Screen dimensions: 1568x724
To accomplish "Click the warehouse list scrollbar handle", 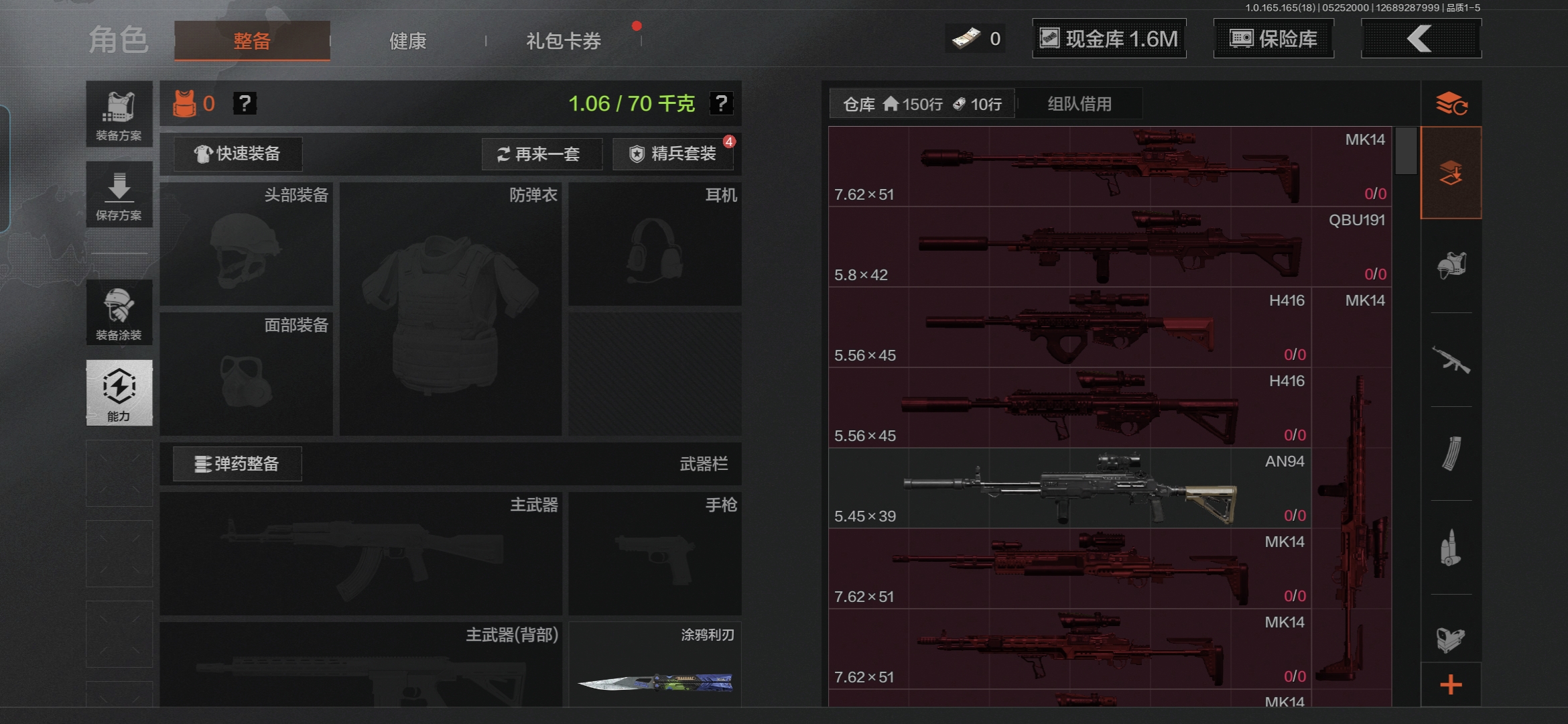I will coord(1406,151).
